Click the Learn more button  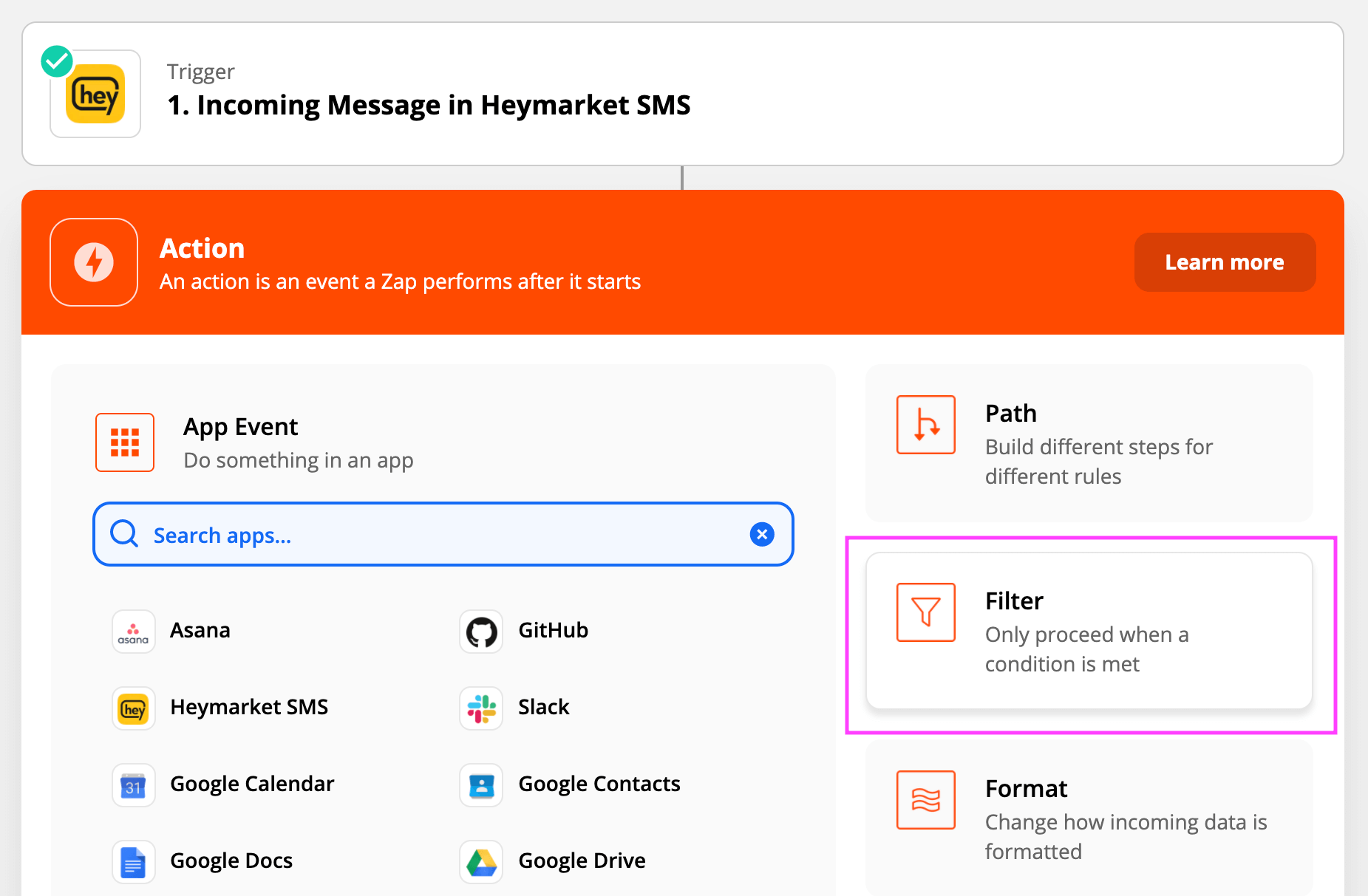coord(1225,262)
